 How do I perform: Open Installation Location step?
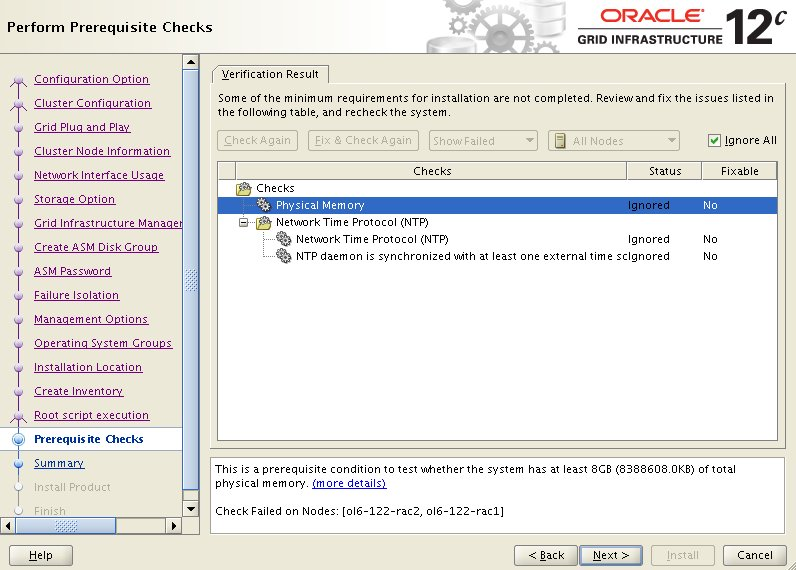point(88,367)
